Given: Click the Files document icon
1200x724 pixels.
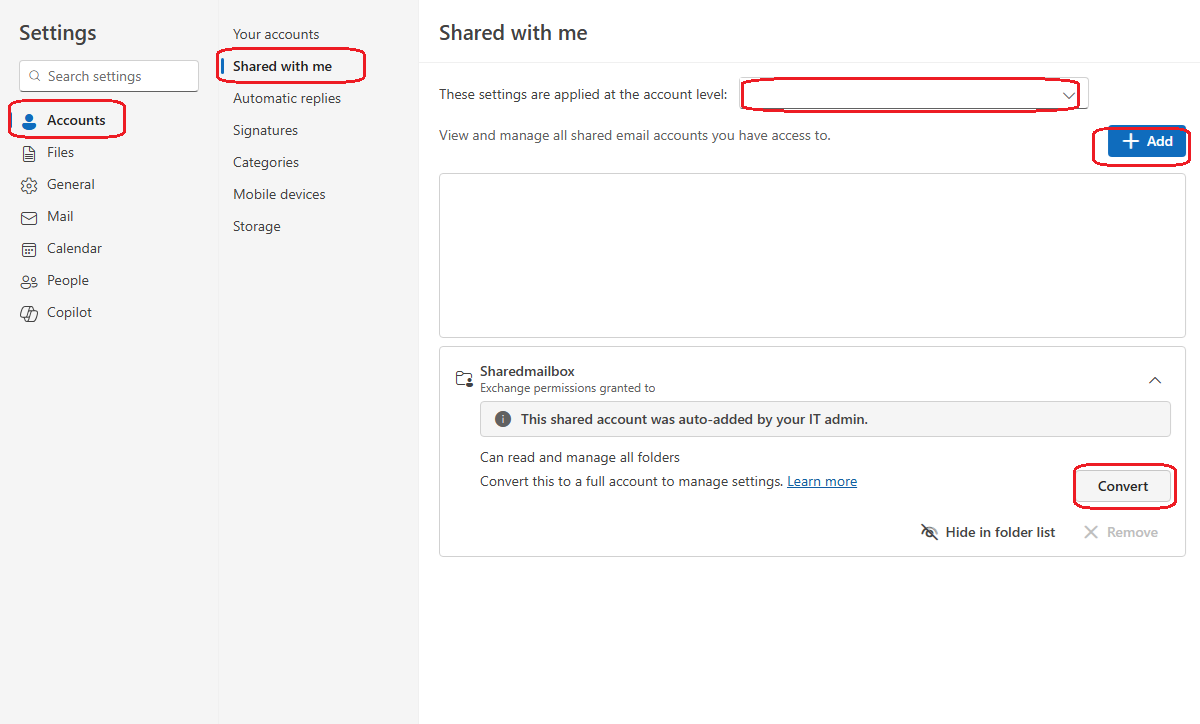Looking at the screenshot, I should tap(29, 153).
